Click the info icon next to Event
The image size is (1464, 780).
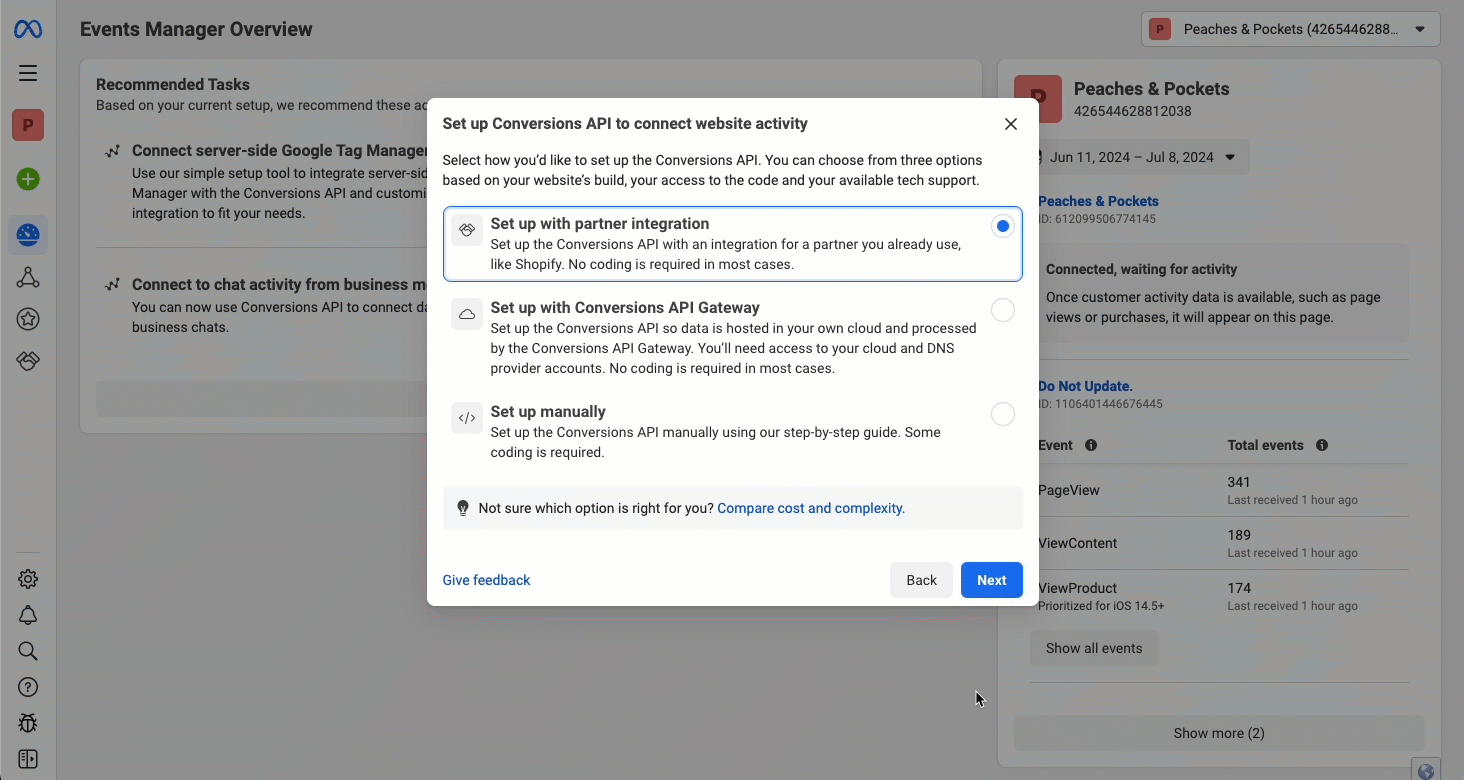[1091, 445]
